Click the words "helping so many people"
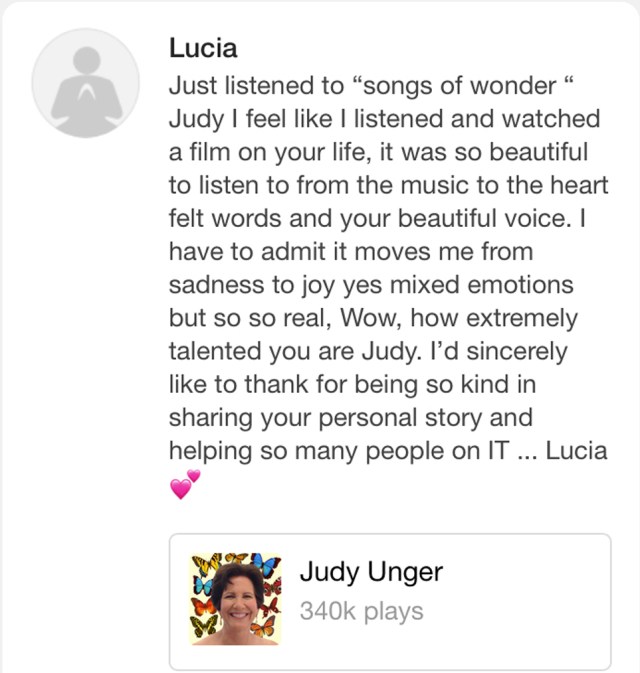This screenshot has width=640, height=673. click(308, 450)
